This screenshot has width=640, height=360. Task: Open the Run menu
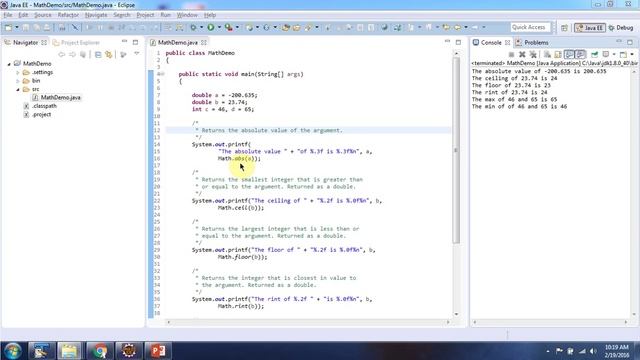tap(166, 15)
